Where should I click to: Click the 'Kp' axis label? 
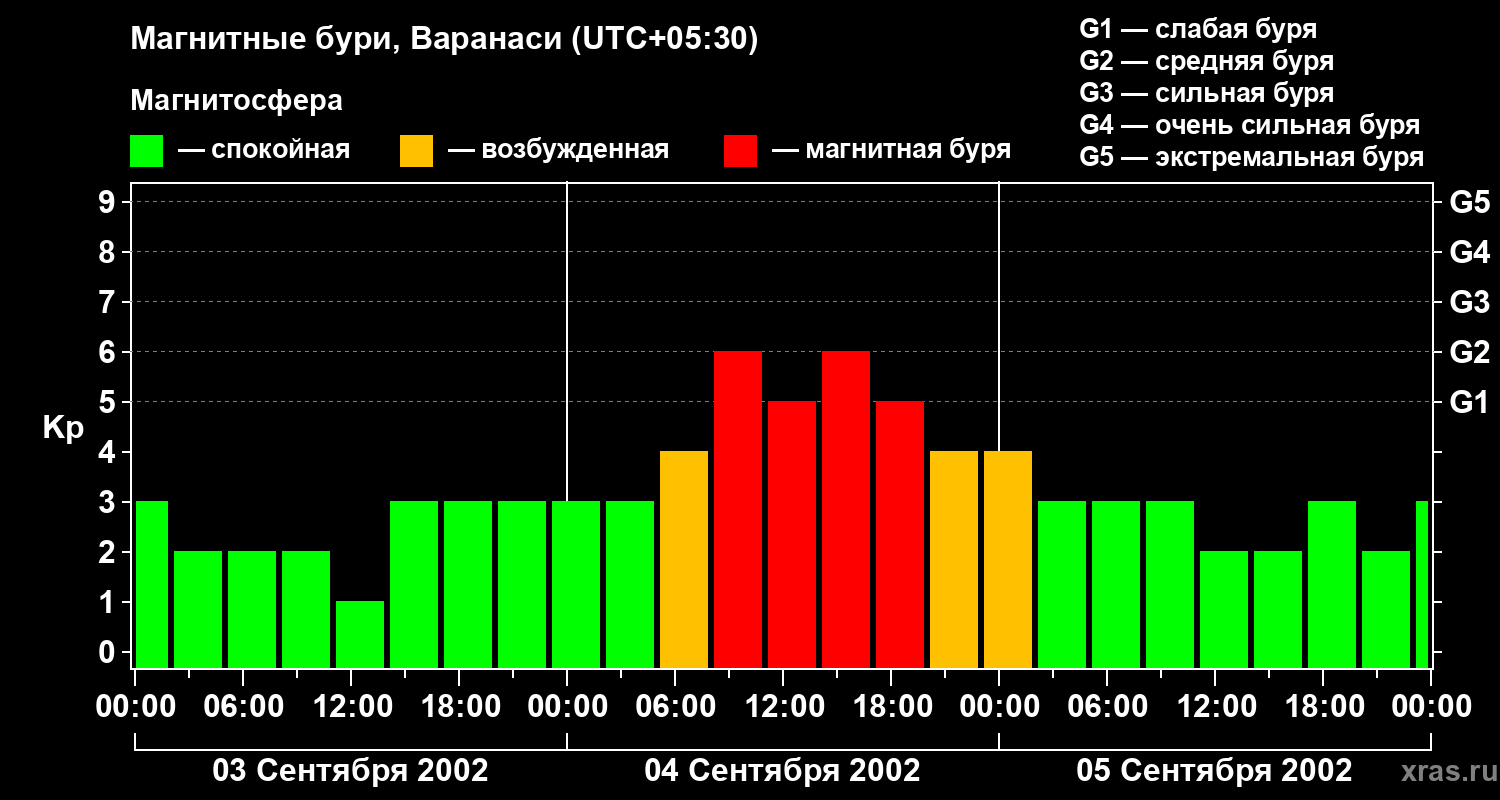(x=63, y=428)
